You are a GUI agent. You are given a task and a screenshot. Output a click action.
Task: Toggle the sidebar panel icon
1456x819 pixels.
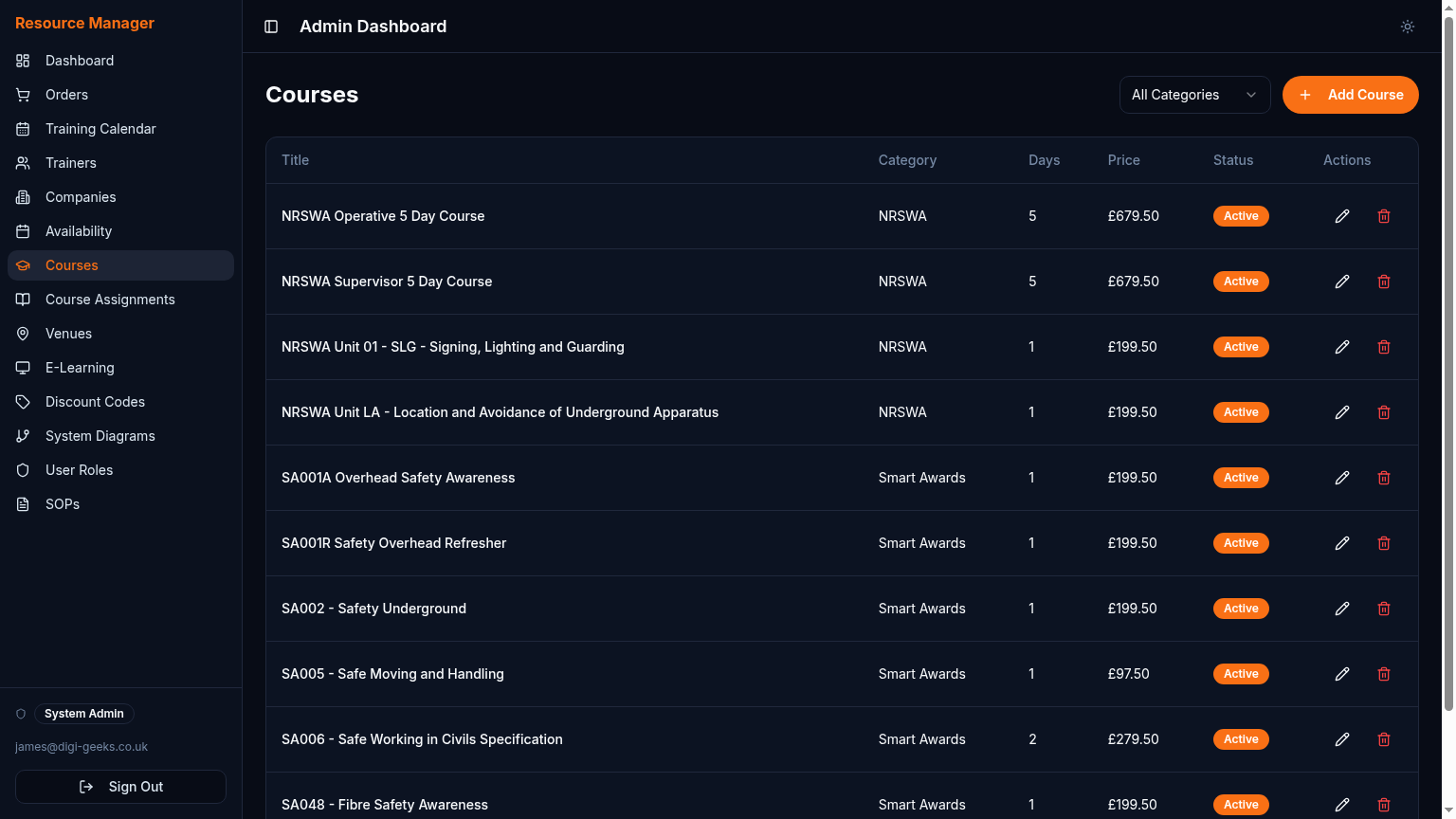271,27
